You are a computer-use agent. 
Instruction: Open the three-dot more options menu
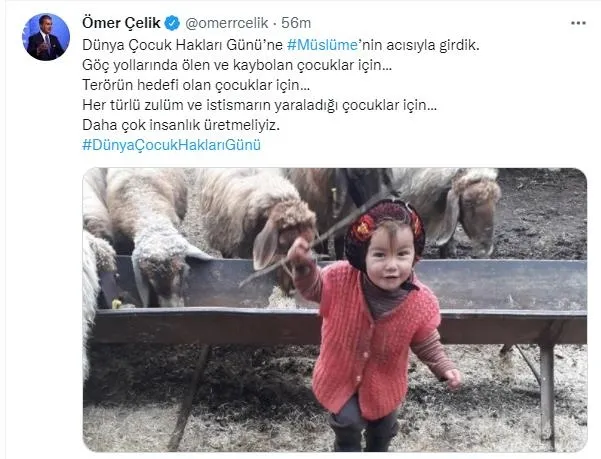tap(578, 23)
